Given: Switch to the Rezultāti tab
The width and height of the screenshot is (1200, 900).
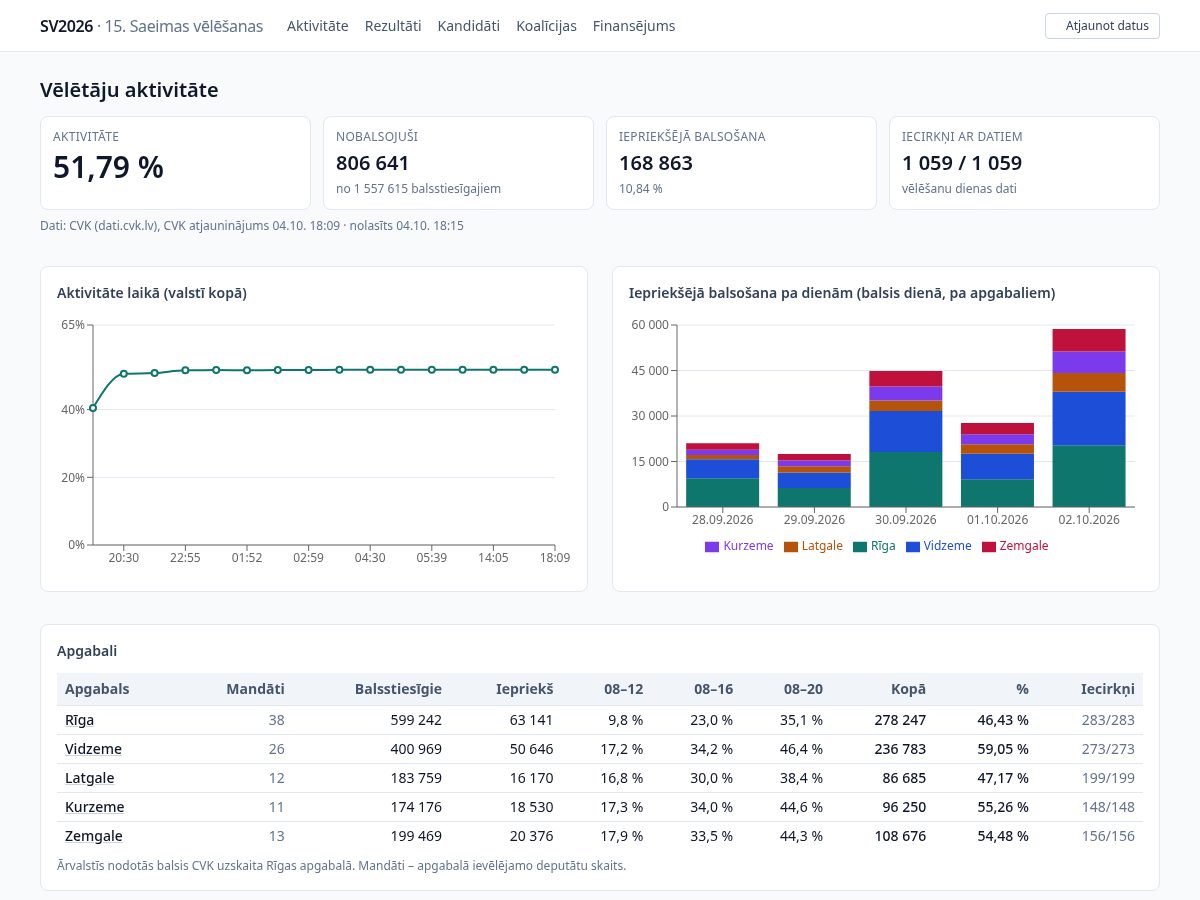Looking at the screenshot, I should click(x=393, y=26).
